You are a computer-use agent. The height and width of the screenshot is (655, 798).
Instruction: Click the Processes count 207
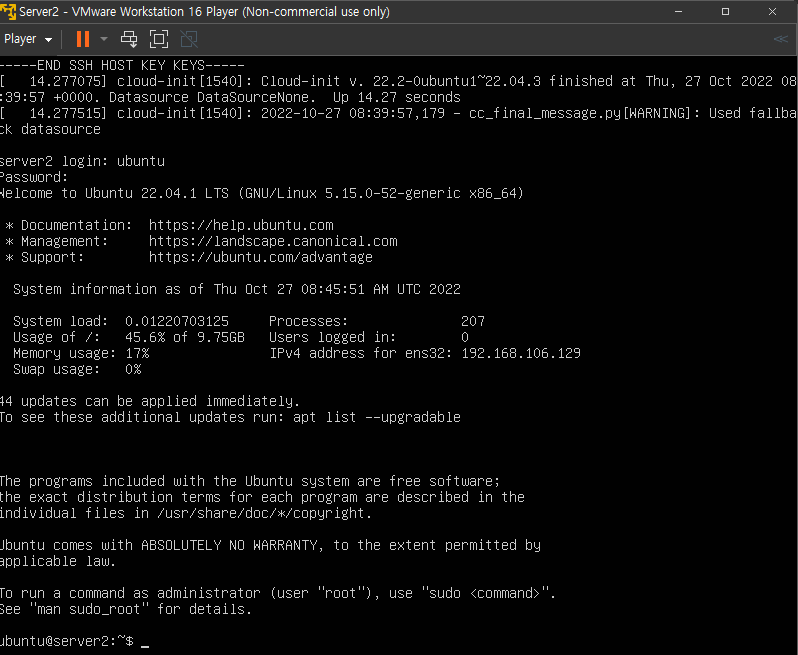click(473, 321)
